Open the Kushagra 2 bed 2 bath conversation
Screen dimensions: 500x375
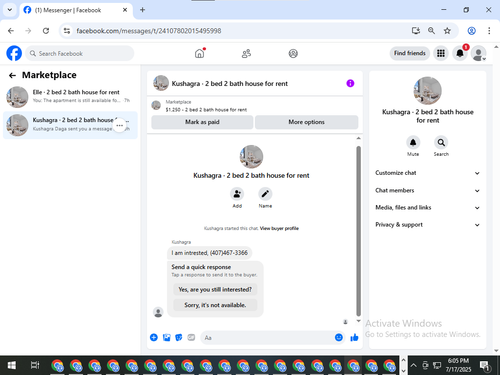coord(70,125)
